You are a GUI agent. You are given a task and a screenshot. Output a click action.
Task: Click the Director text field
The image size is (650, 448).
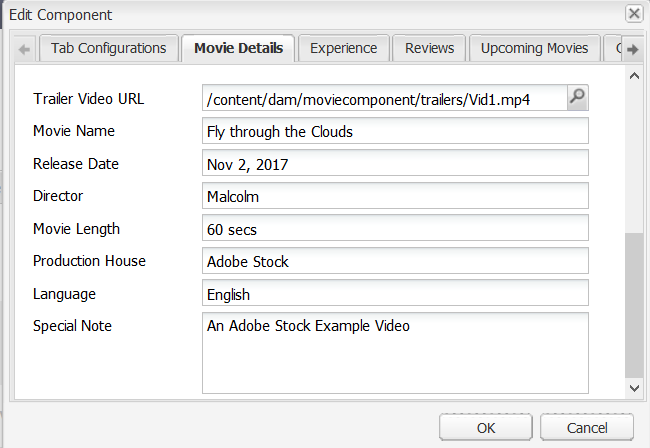[x=395, y=197]
